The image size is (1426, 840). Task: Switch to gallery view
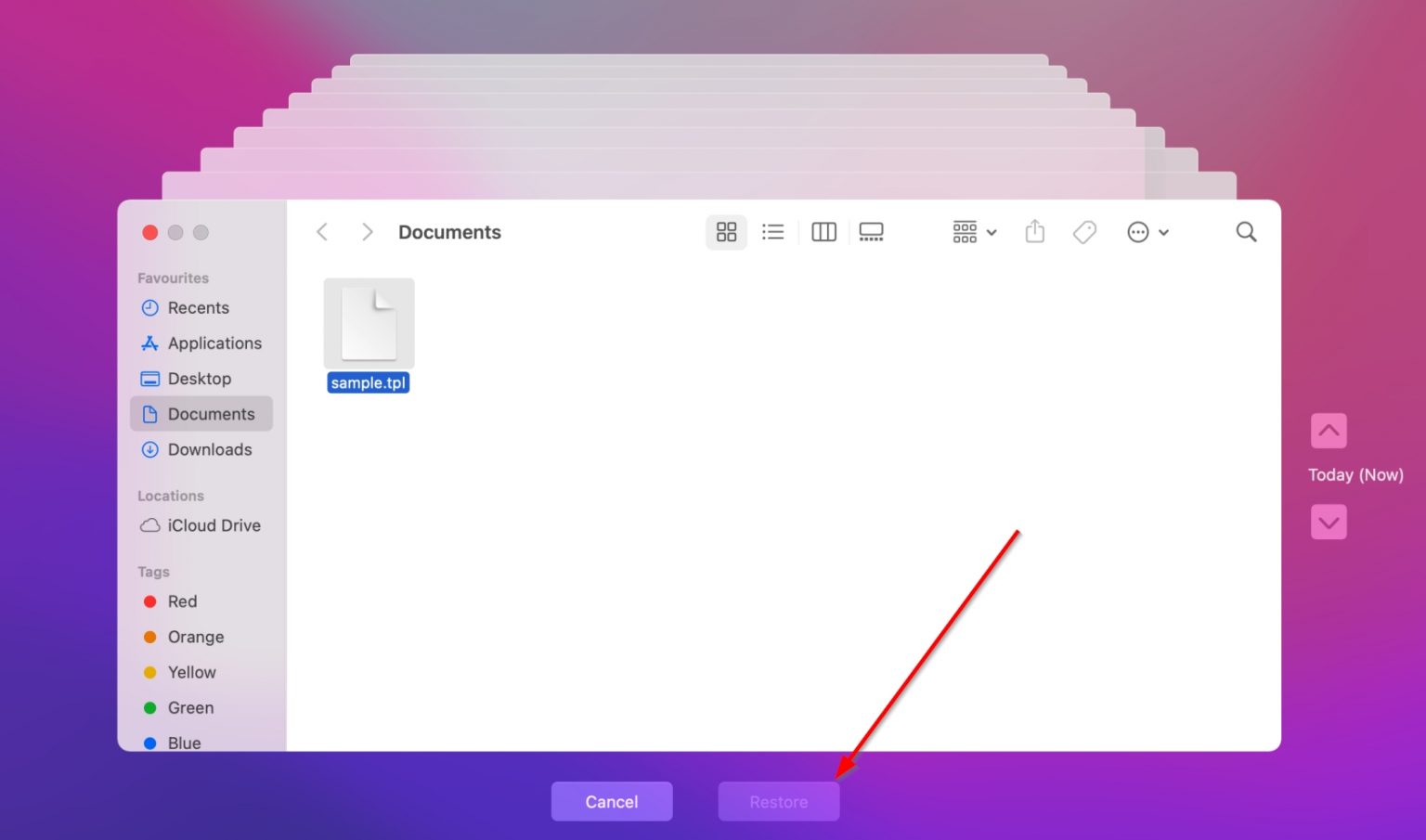tap(871, 231)
